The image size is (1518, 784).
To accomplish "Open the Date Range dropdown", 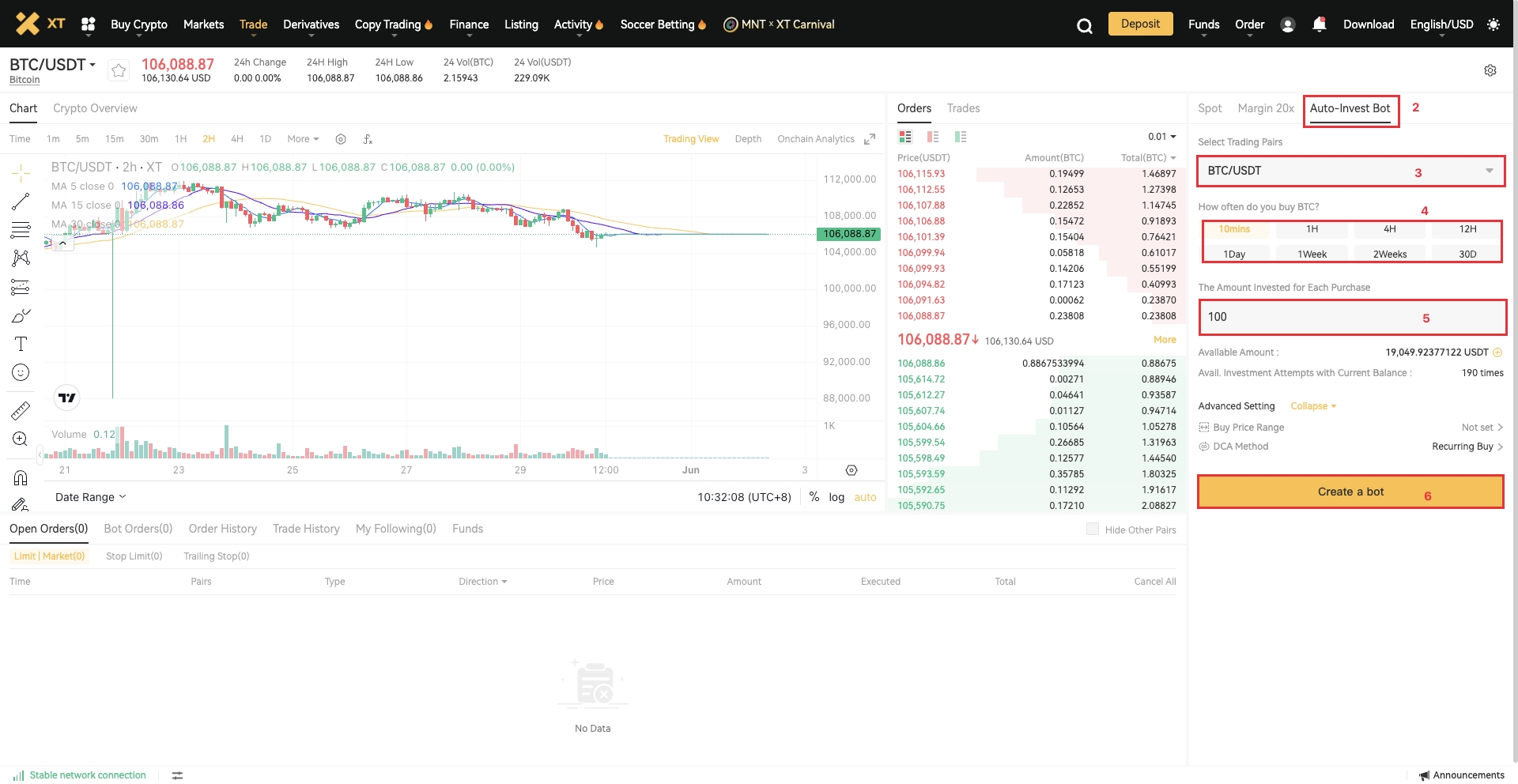I will [90, 497].
